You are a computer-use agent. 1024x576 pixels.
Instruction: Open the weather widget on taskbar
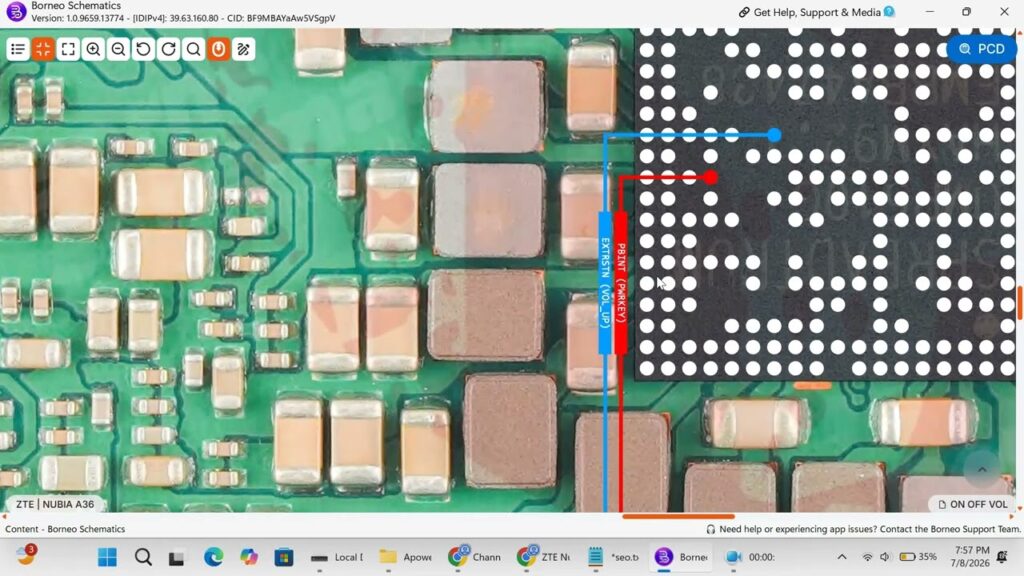click(x=25, y=555)
